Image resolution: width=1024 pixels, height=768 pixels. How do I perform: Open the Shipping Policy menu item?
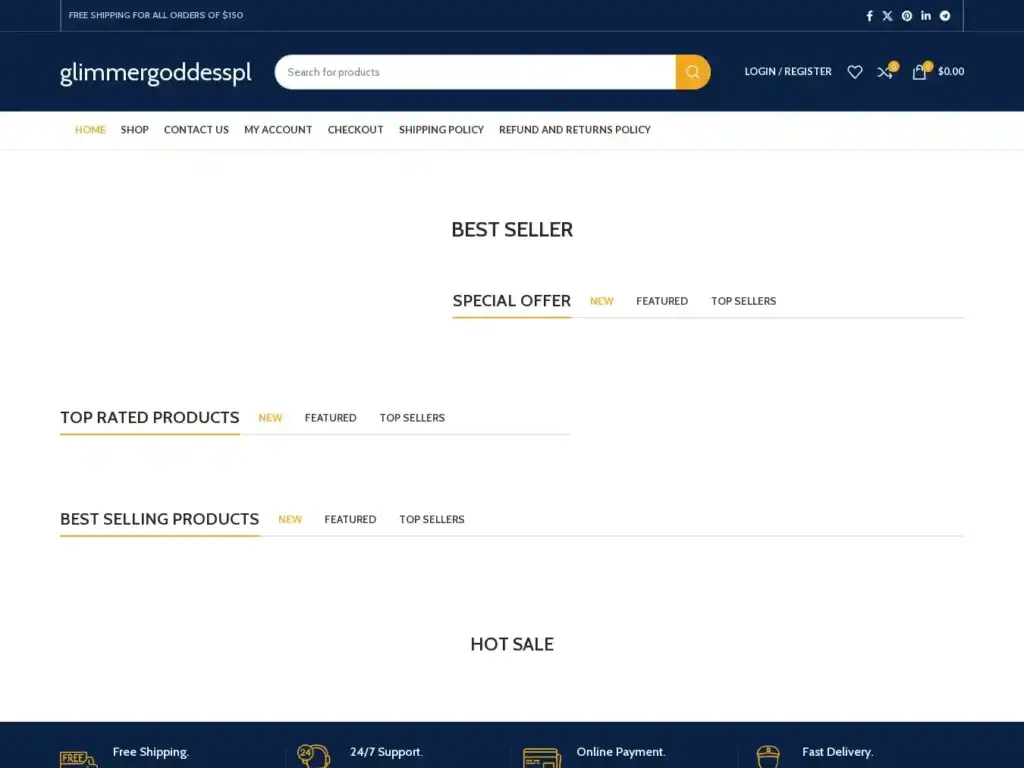point(441,130)
